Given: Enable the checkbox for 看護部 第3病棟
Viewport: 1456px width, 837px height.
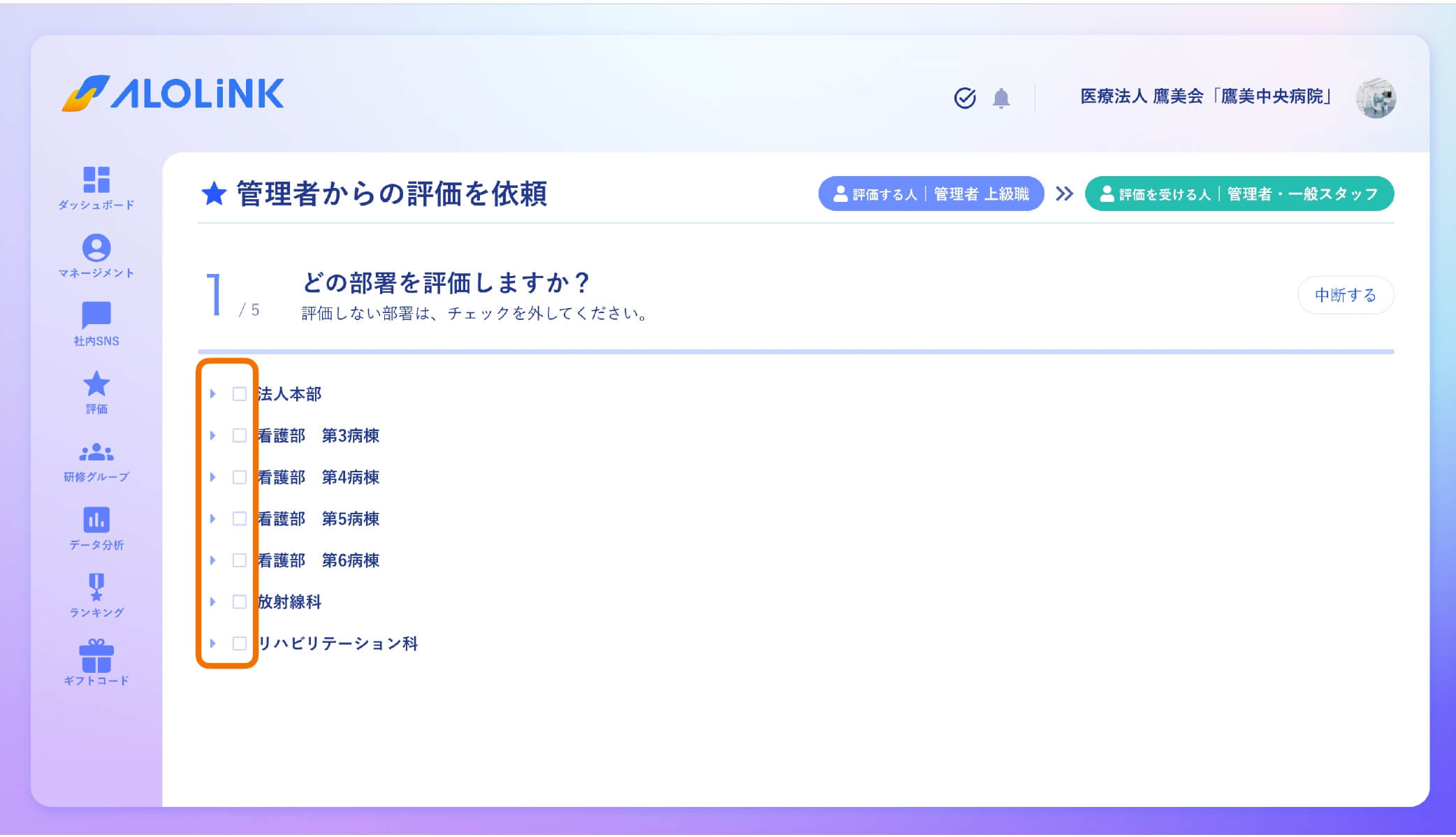Looking at the screenshot, I should pyautogui.click(x=240, y=435).
